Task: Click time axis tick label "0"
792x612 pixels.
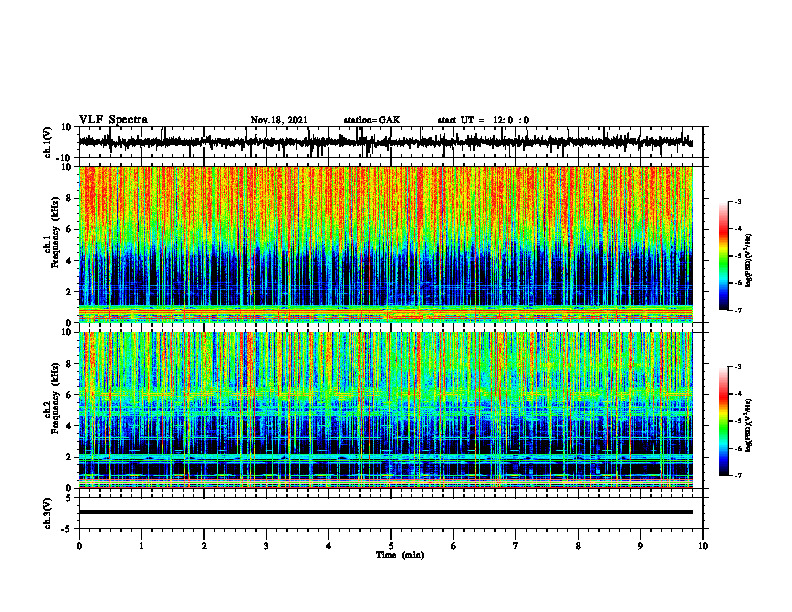Action: point(79,546)
